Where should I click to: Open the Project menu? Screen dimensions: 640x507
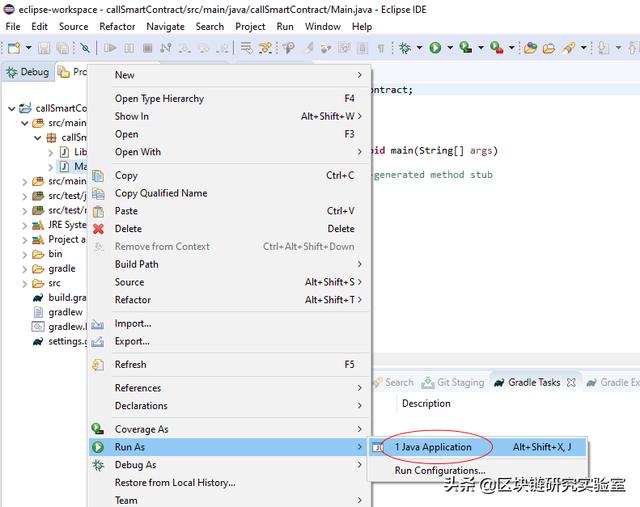coord(250,27)
